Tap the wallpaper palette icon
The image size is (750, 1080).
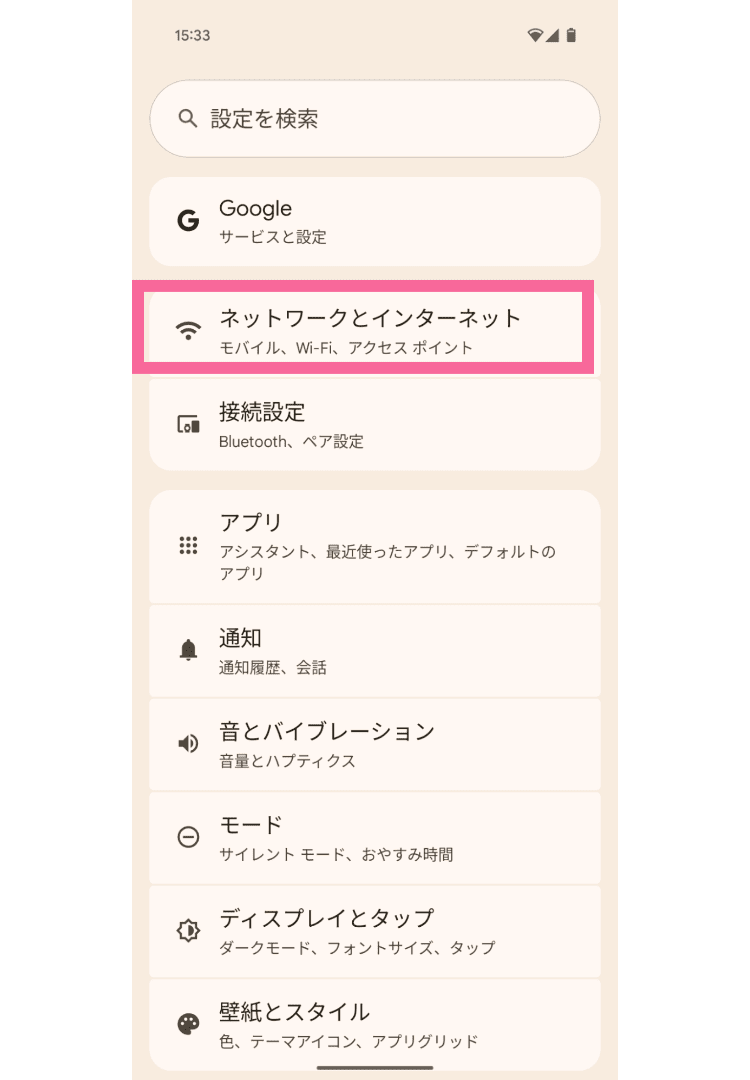click(x=188, y=1024)
